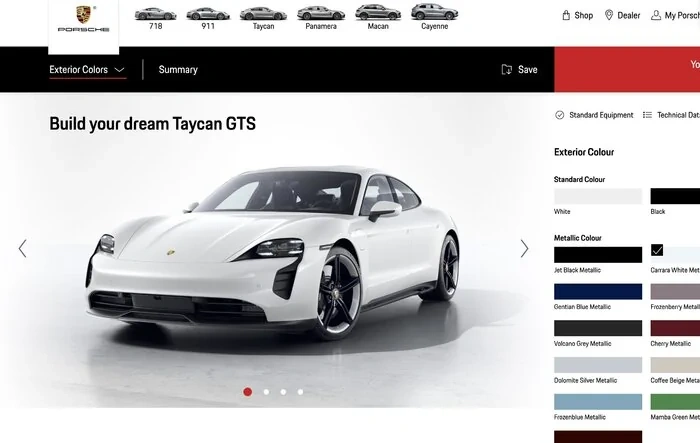The image size is (700, 443).
Task: Choose Frozenblue Metallic swatch
Action: point(598,402)
